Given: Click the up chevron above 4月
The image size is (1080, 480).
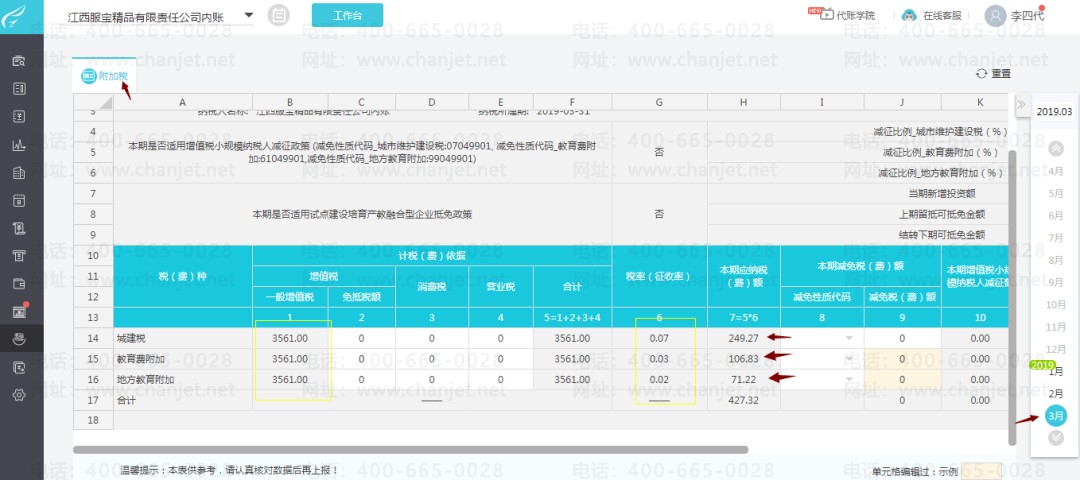Looking at the screenshot, I should pyautogui.click(x=1055, y=148).
